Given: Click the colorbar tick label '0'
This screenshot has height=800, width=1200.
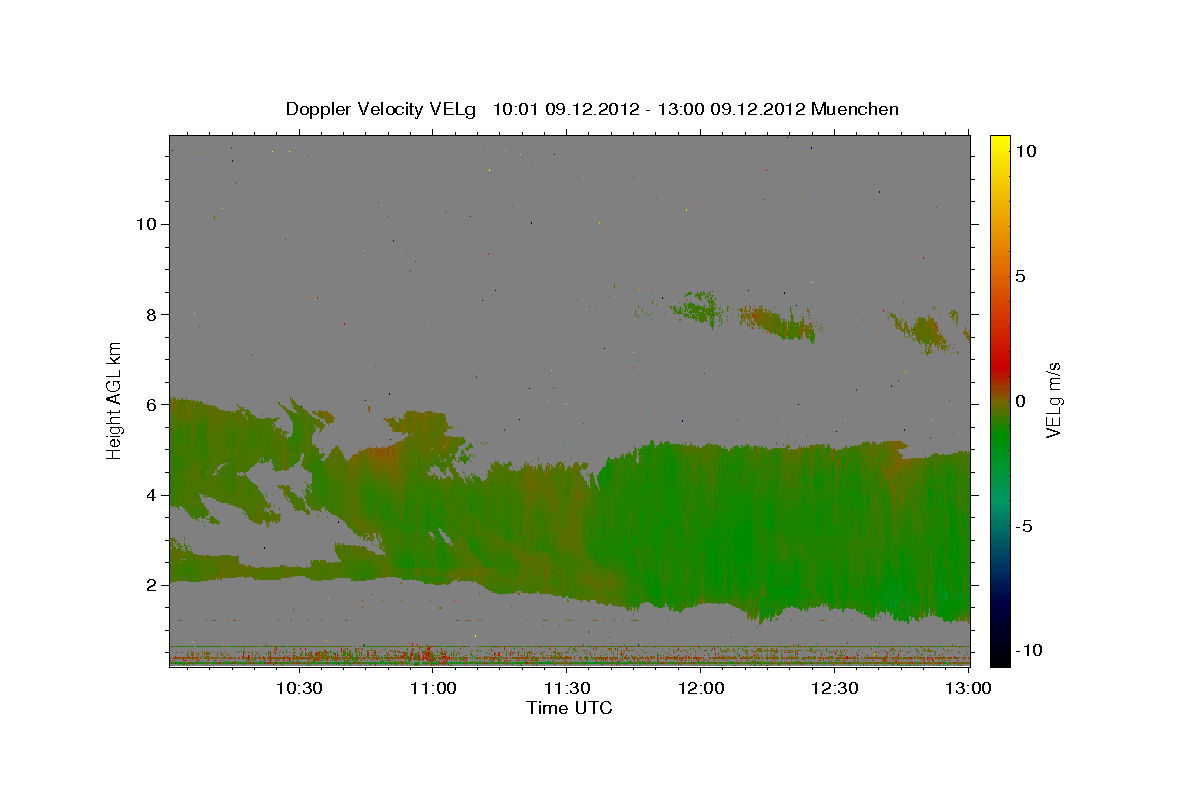Looking at the screenshot, I should coord(1020,401).
